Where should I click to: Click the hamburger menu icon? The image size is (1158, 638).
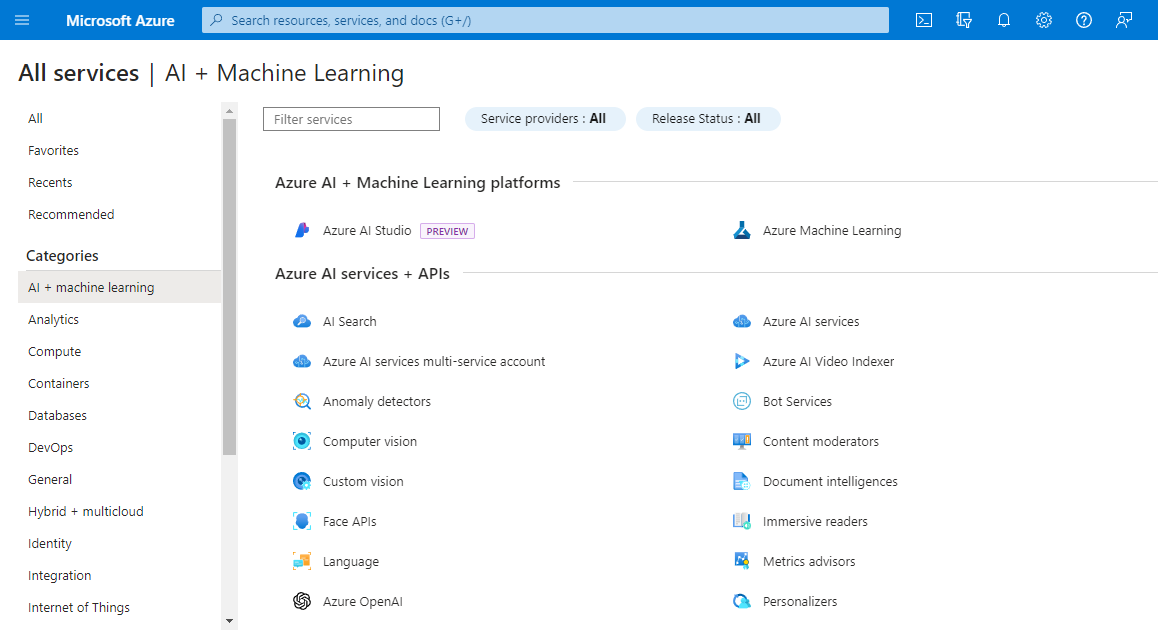(x=22, y=19)
